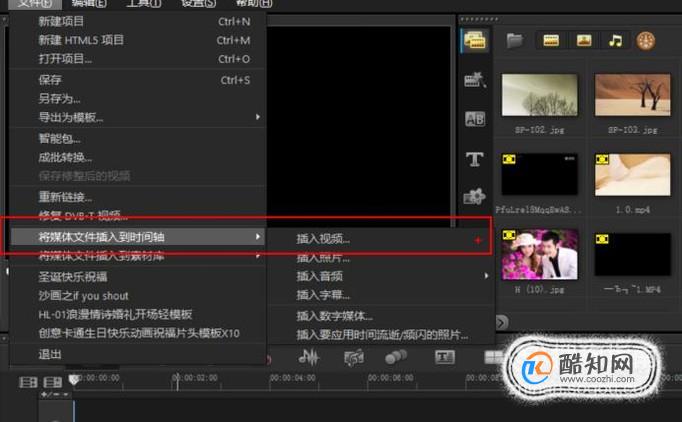Viewport: 682px width, 422px height.
Task: Open the Sound Mixer waveform icon
Action: 308,357
